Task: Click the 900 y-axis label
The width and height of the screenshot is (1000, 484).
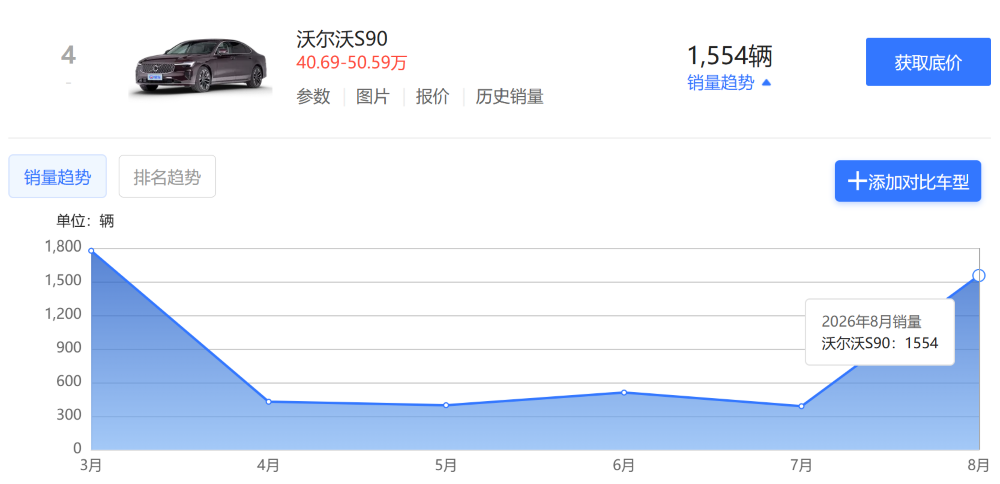Action: tap(69, 348)
